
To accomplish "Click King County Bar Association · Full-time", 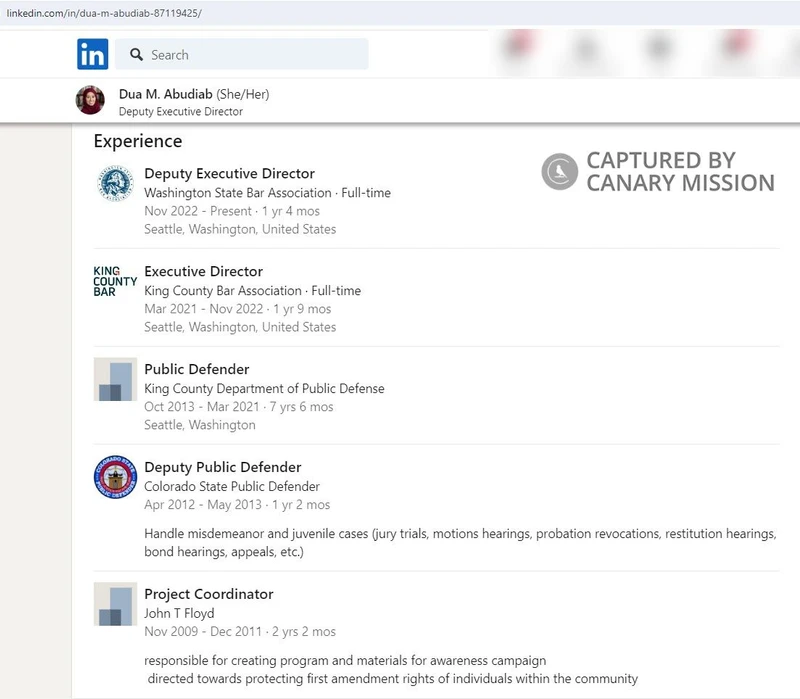I will [x=253, y=291].
